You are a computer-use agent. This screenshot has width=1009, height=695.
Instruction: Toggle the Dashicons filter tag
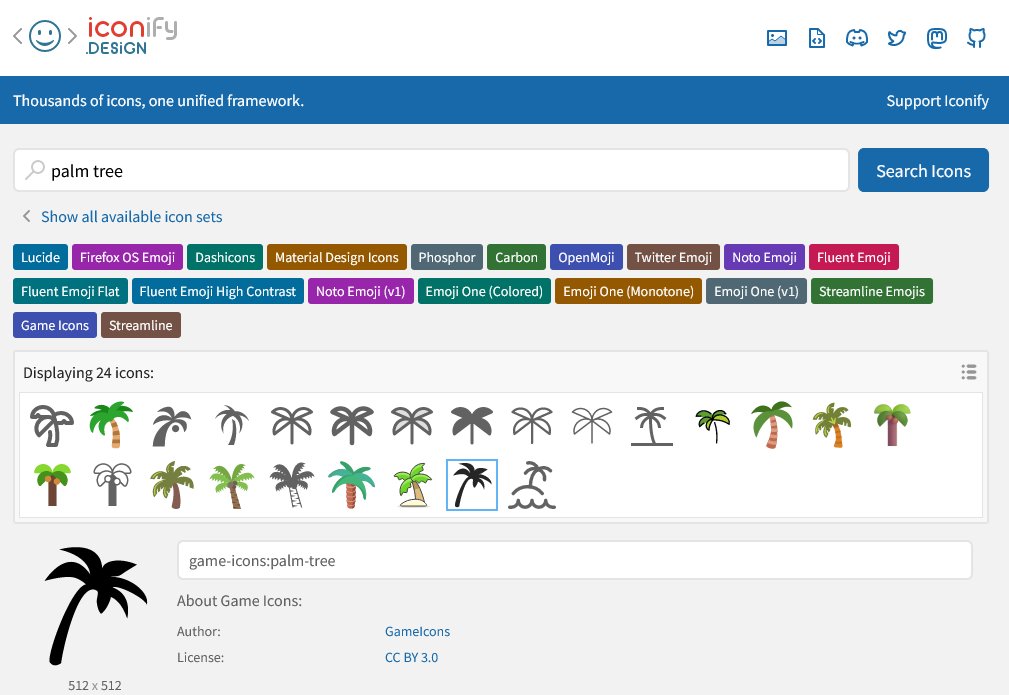coord(225,257)
